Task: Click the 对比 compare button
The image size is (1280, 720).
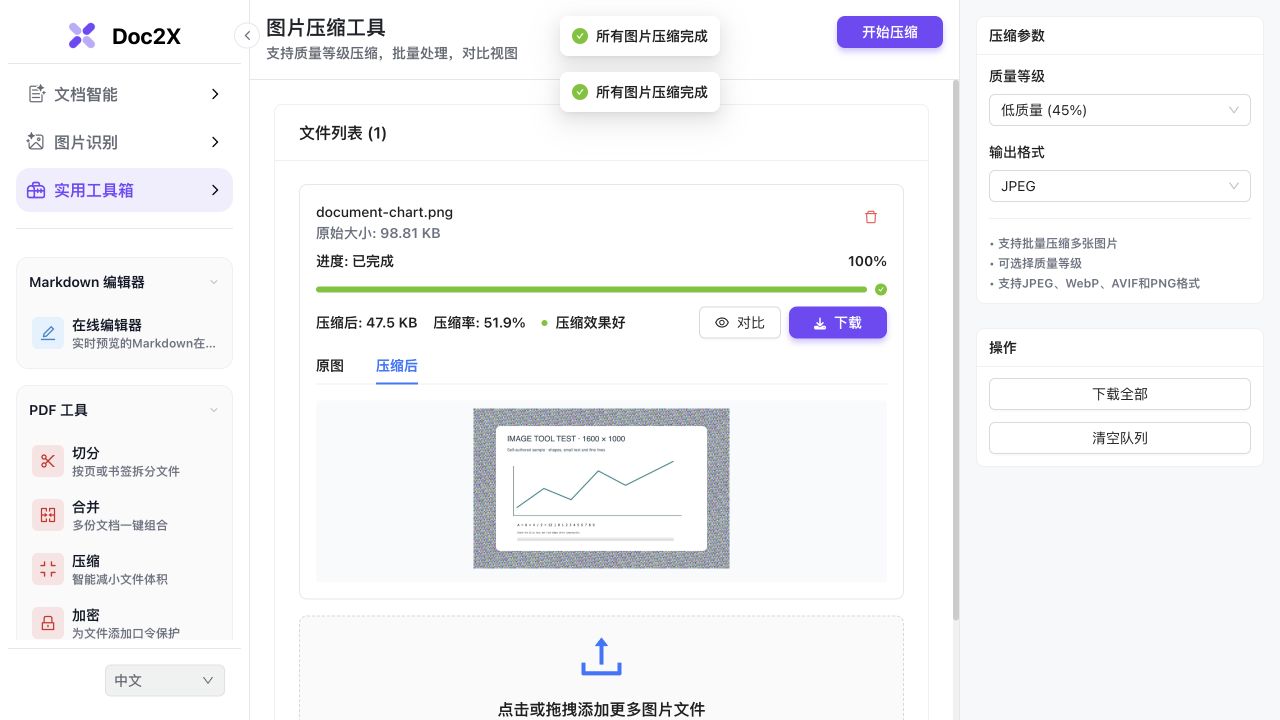Action: (x=740, y=323)
